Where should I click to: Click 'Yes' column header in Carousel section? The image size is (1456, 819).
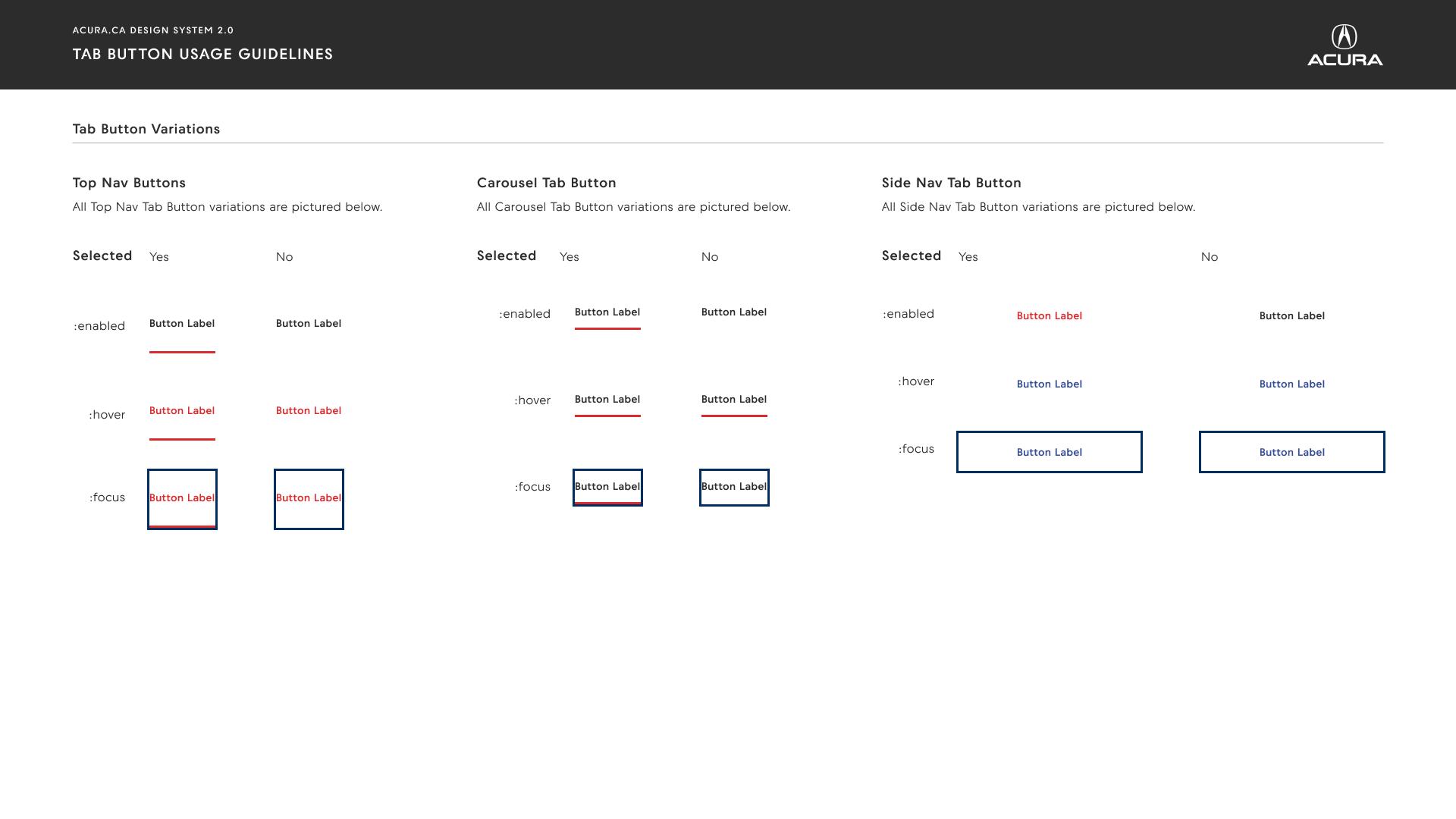coord(570,257)
